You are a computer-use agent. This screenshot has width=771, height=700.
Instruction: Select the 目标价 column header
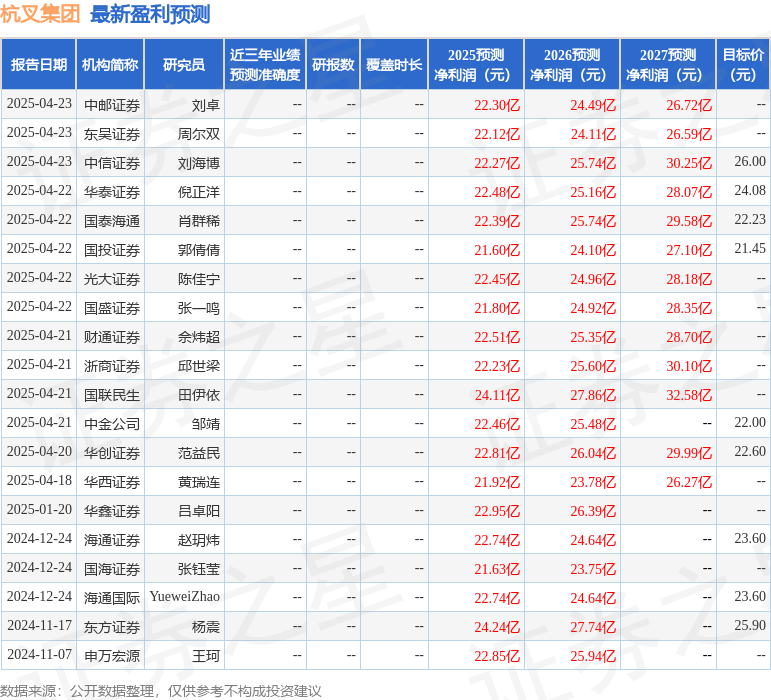(743, 64)
